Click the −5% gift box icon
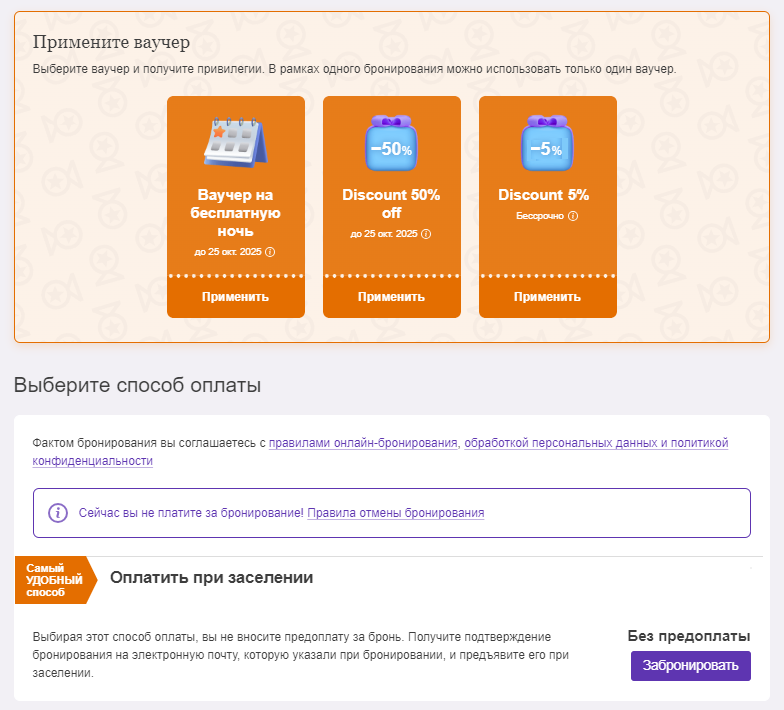Screen dimensions: 784x710 (x=548, y=144)
